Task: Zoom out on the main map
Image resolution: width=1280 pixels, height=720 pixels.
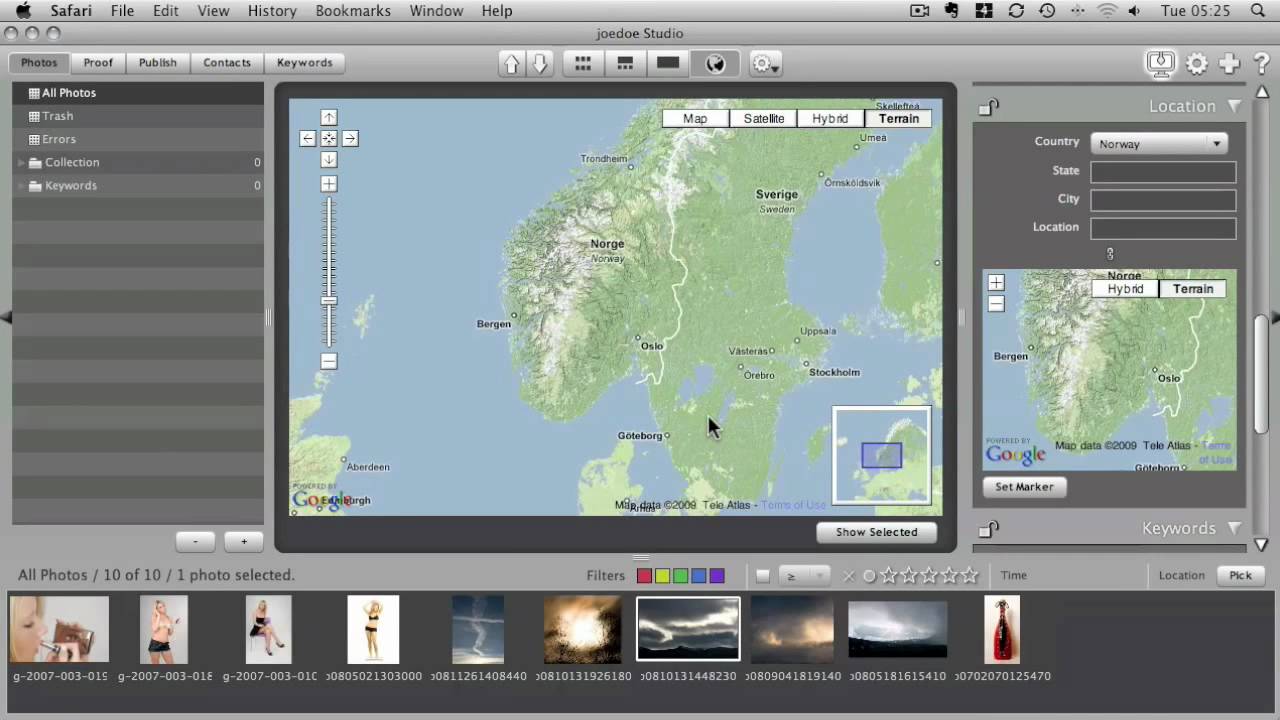Action: pos(329,361)
